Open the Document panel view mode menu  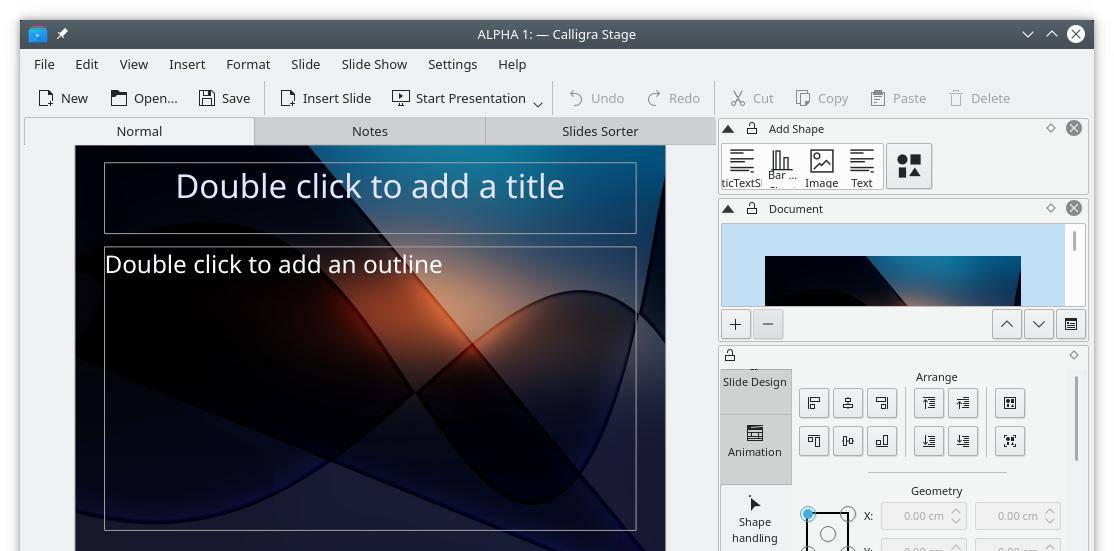click(x=1071, y=324)
